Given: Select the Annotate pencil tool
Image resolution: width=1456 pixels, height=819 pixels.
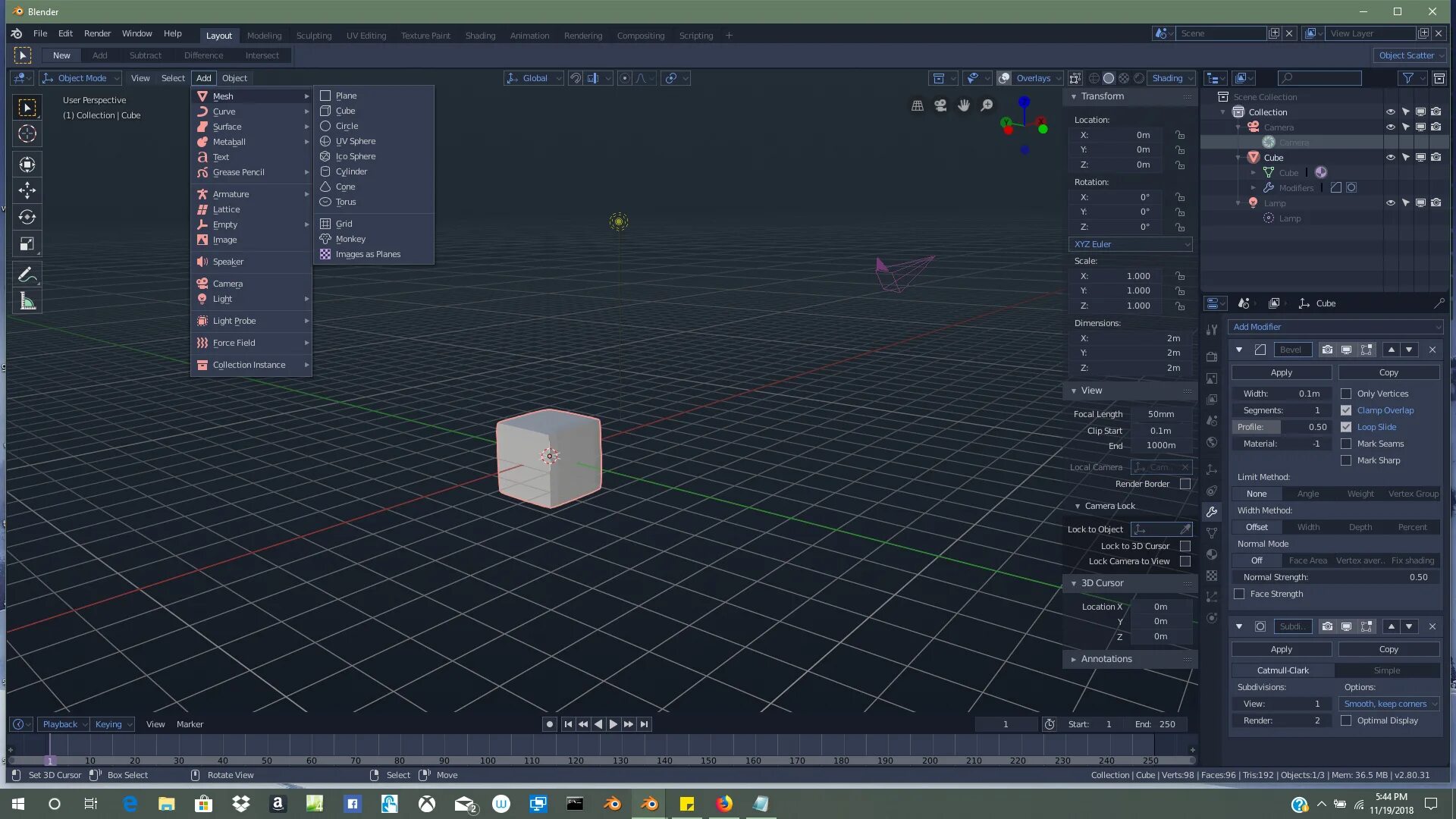Looking at the screenshot, I should click(x=27, y=275).
